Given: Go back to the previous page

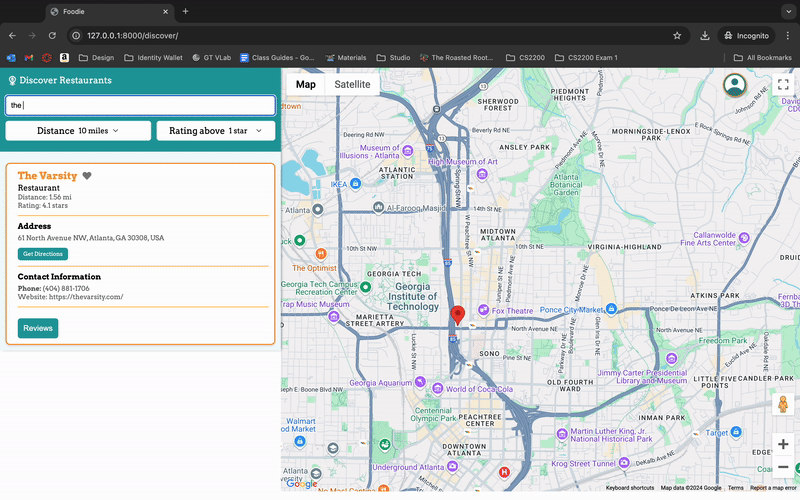Looking at the screenshot, I should [x=12, y=36].
